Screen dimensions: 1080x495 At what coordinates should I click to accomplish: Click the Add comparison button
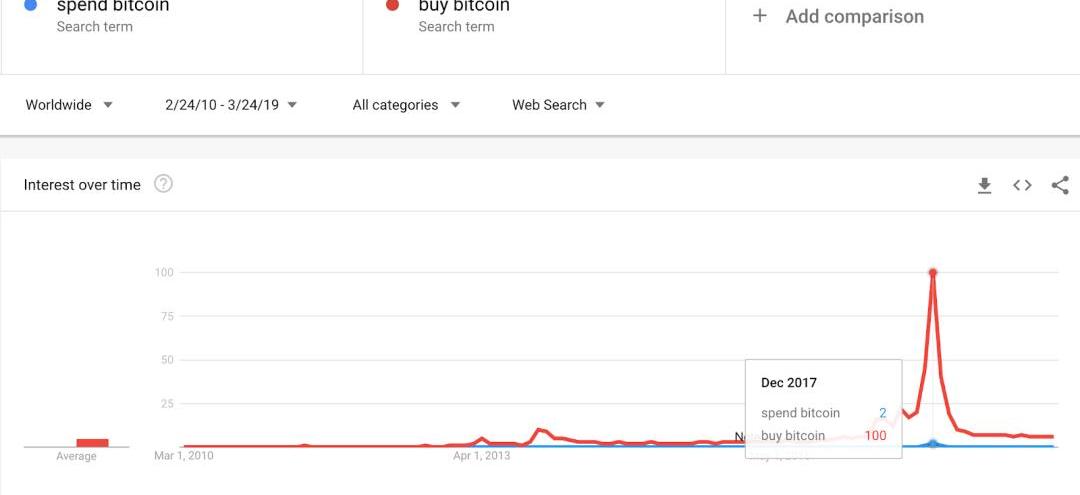click(x=838, y=17)
